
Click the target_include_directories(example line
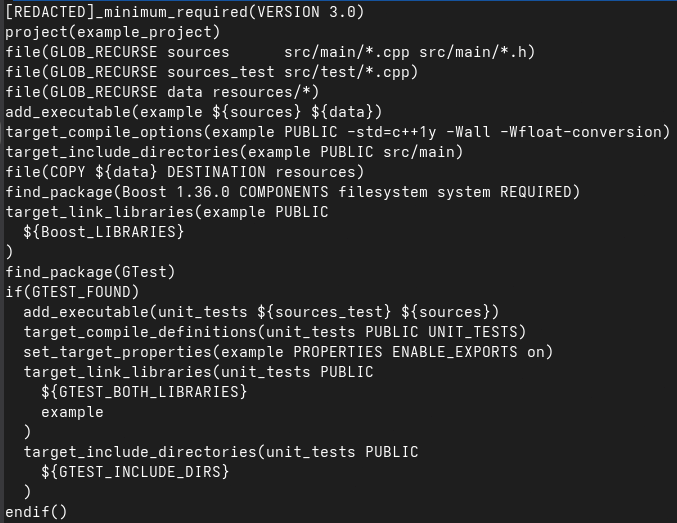pos(234,152)
